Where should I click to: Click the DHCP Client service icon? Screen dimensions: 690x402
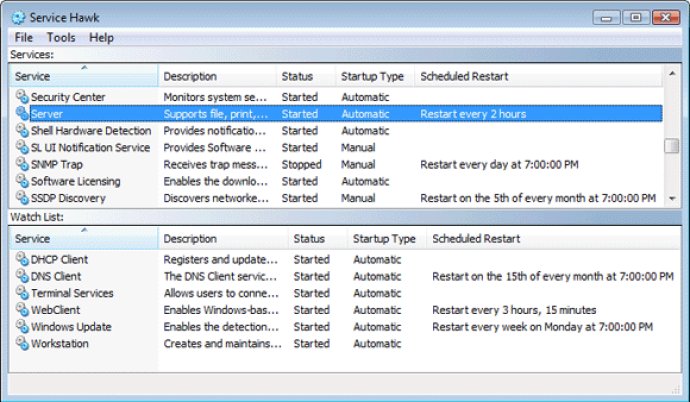click(22, 259)
